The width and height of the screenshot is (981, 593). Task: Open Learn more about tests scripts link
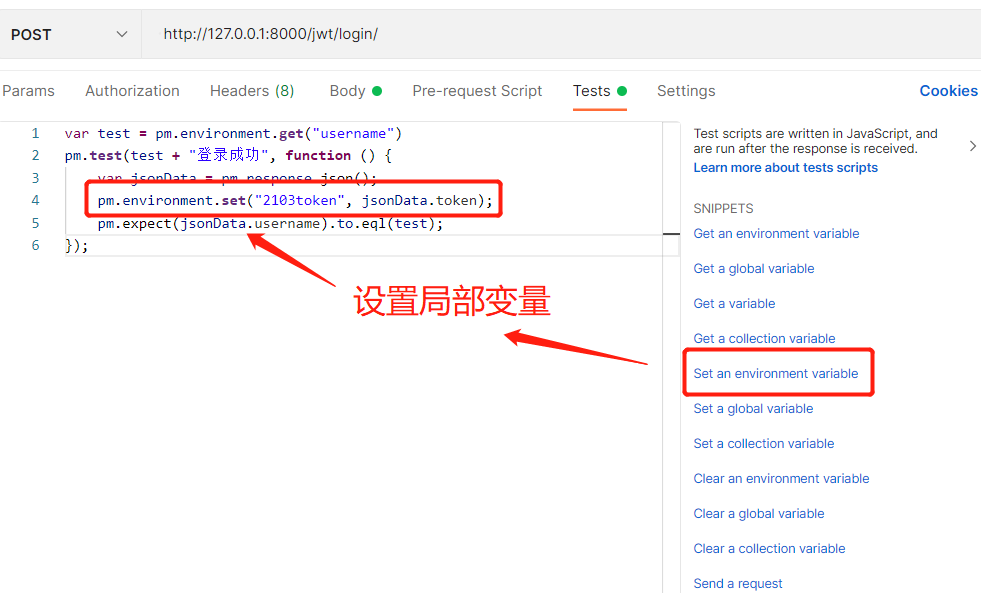click(x=785, y=168)
